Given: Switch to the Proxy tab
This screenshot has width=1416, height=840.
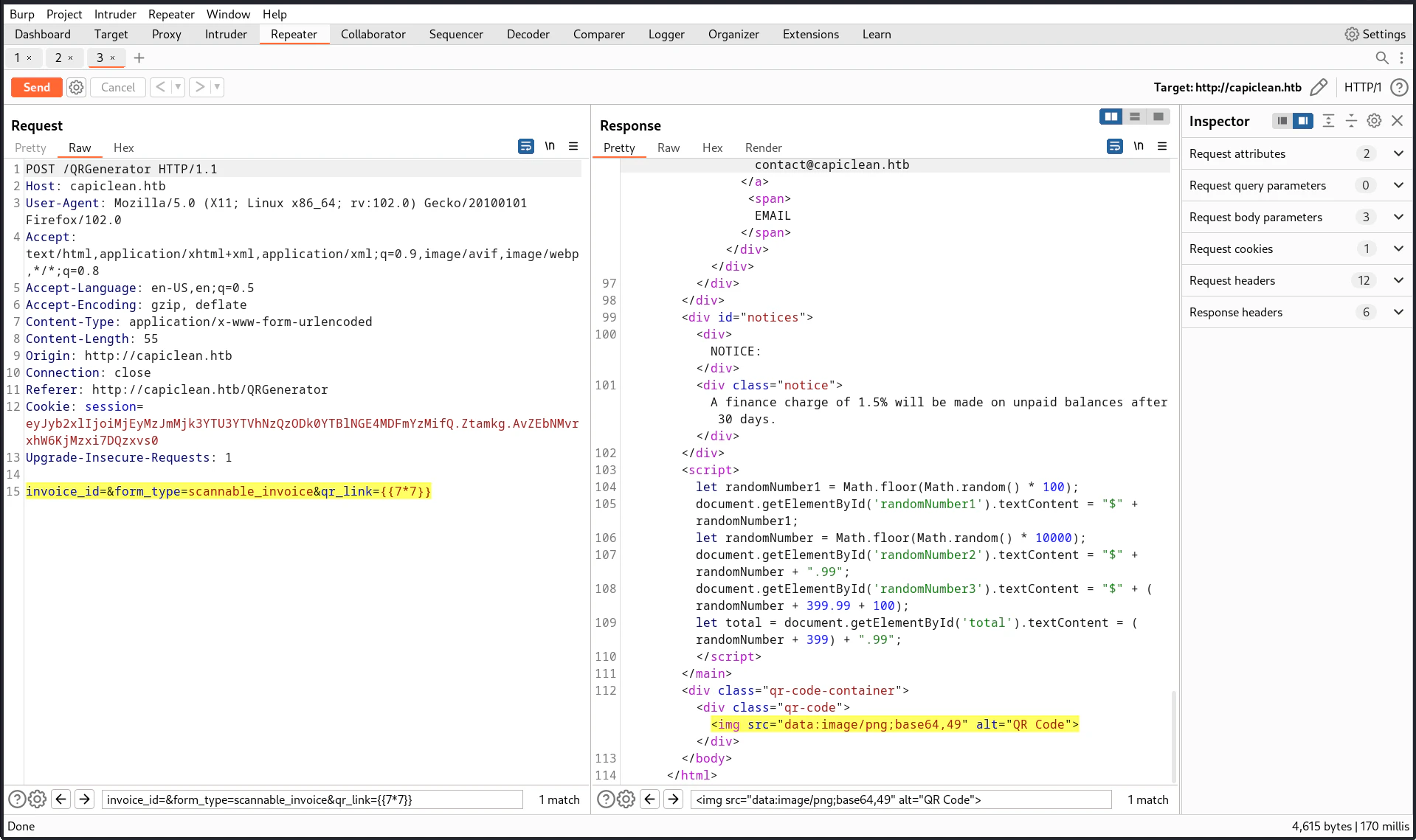Looking at the screenshot, I should [x=167, y=34].
